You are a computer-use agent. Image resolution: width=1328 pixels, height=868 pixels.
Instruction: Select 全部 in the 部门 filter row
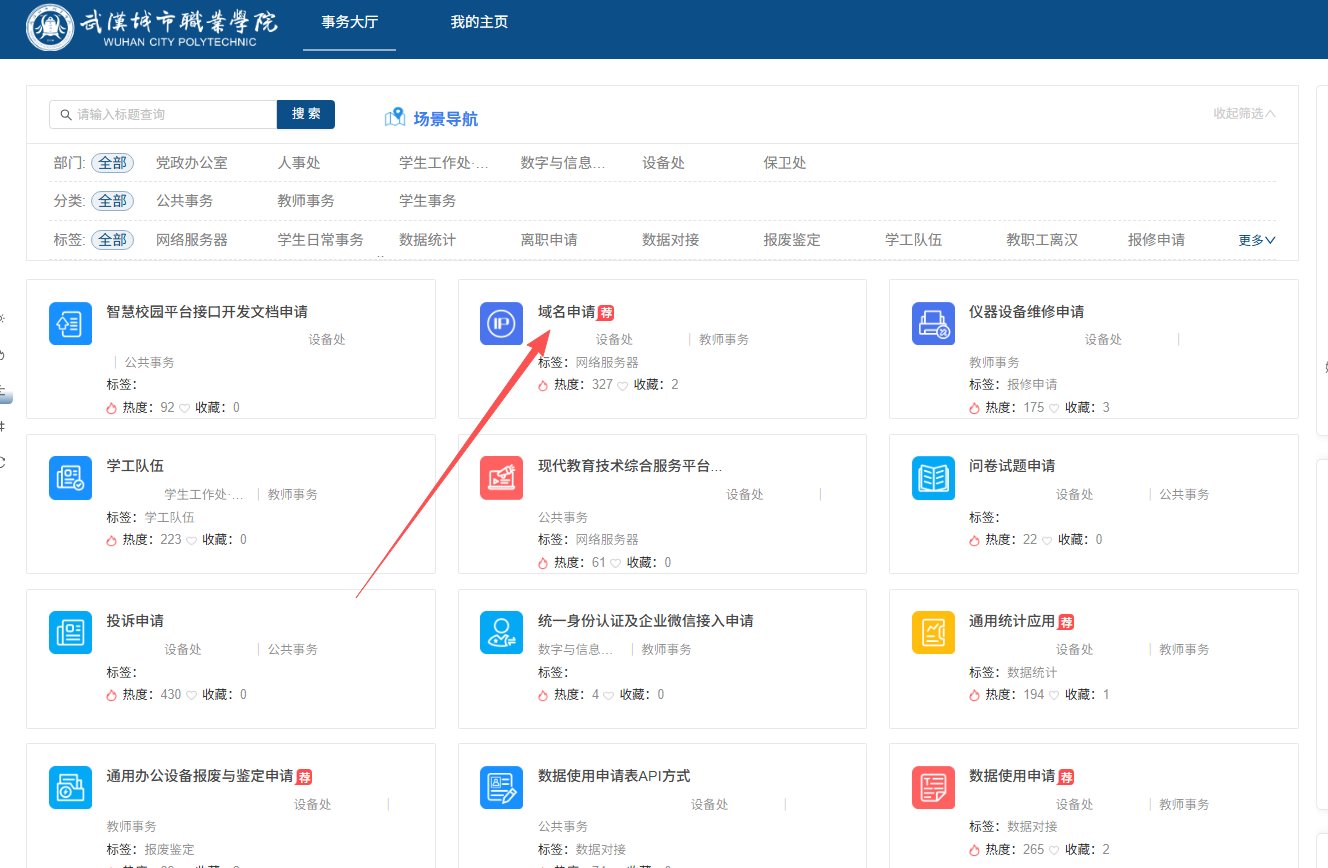(112, 163)
